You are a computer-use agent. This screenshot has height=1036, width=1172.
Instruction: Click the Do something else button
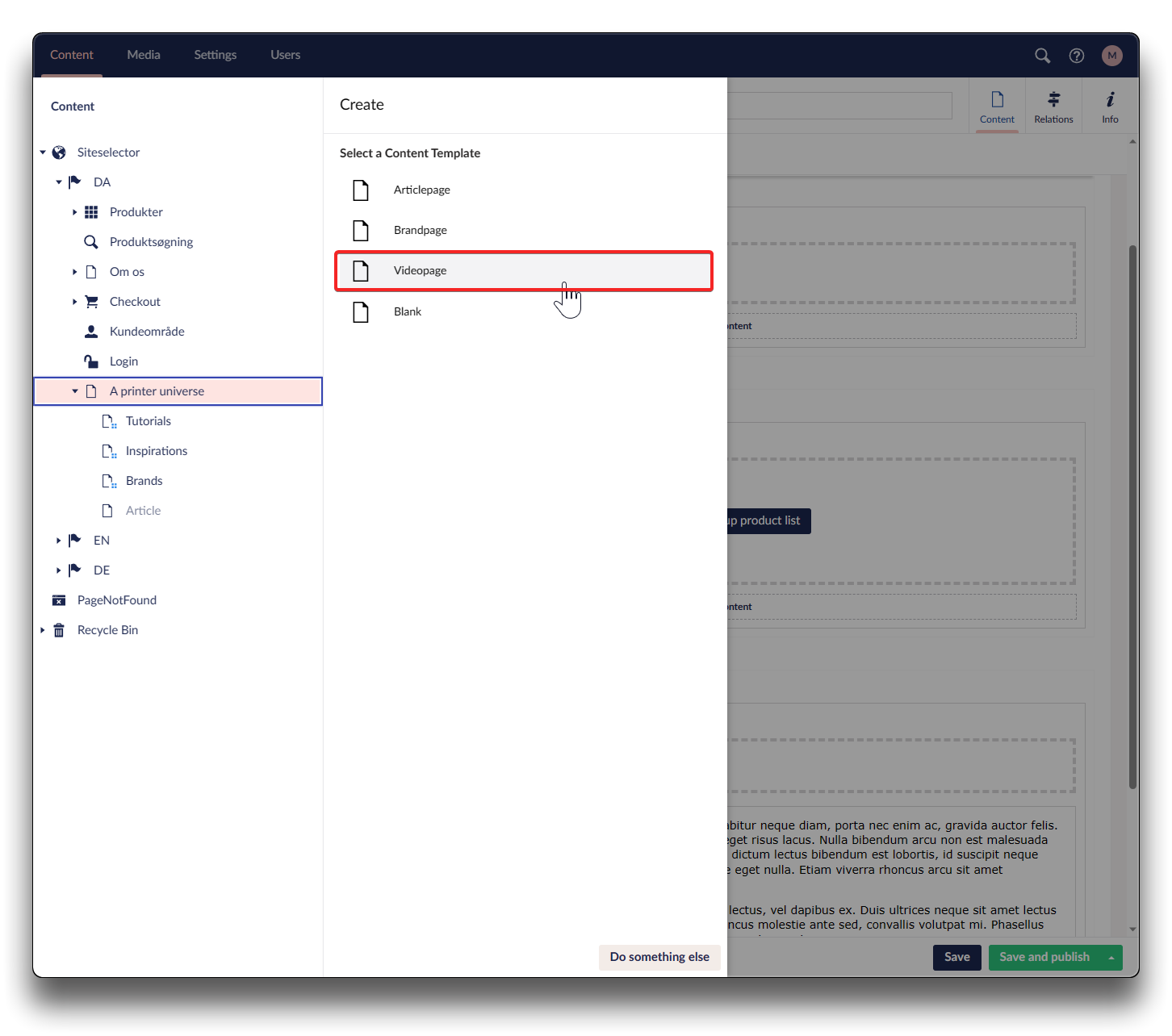[x=659, y=957]
